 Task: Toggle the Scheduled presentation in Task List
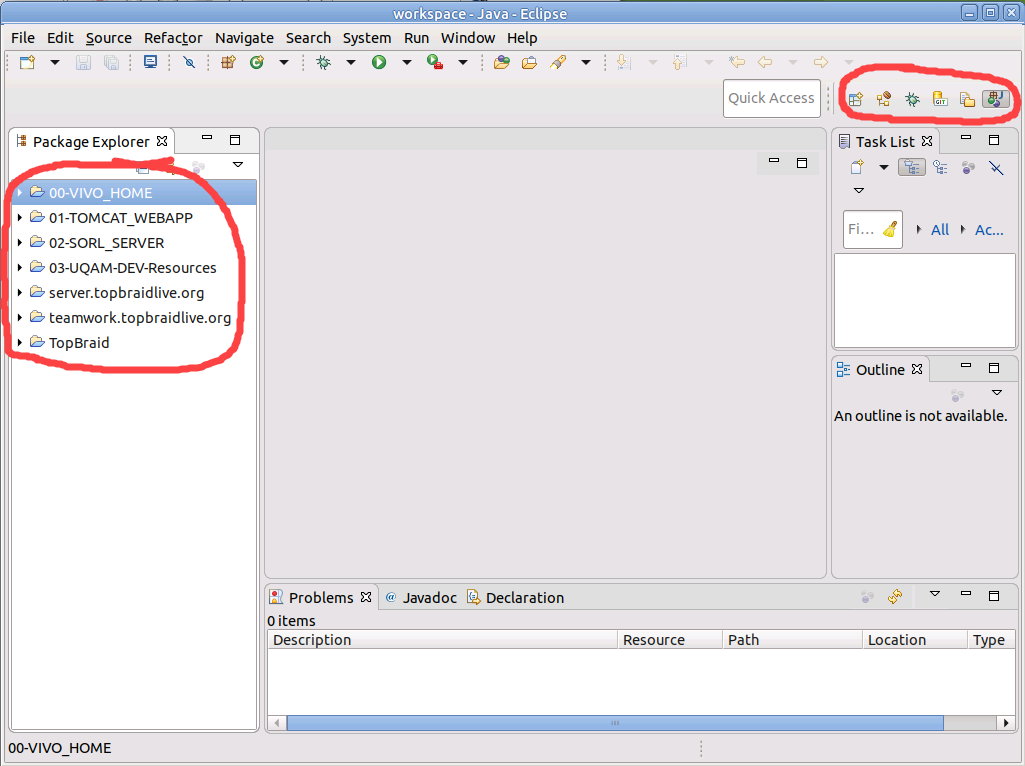941,167
